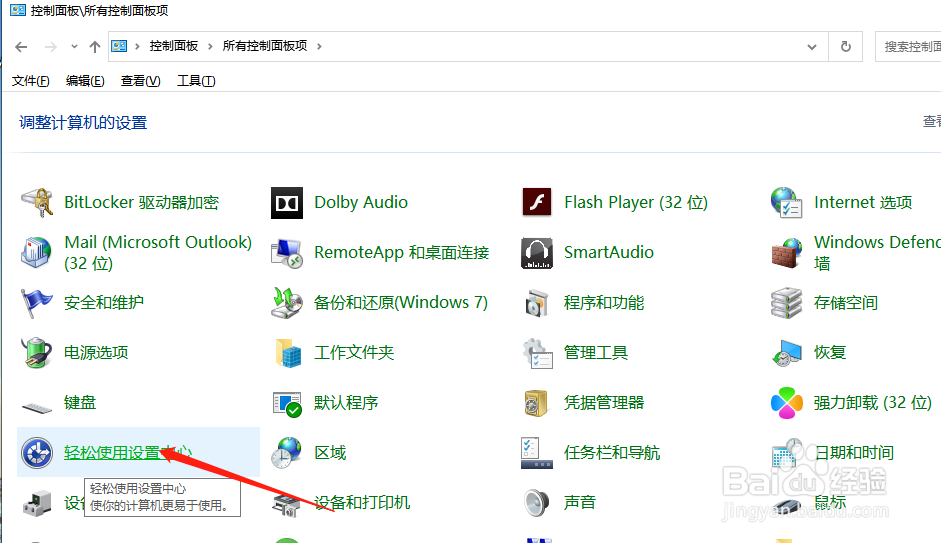Screen dimensions: 941x543
Task: Open the 存储空间 link text
Action: pyautogui.click(x=846, y=302)
